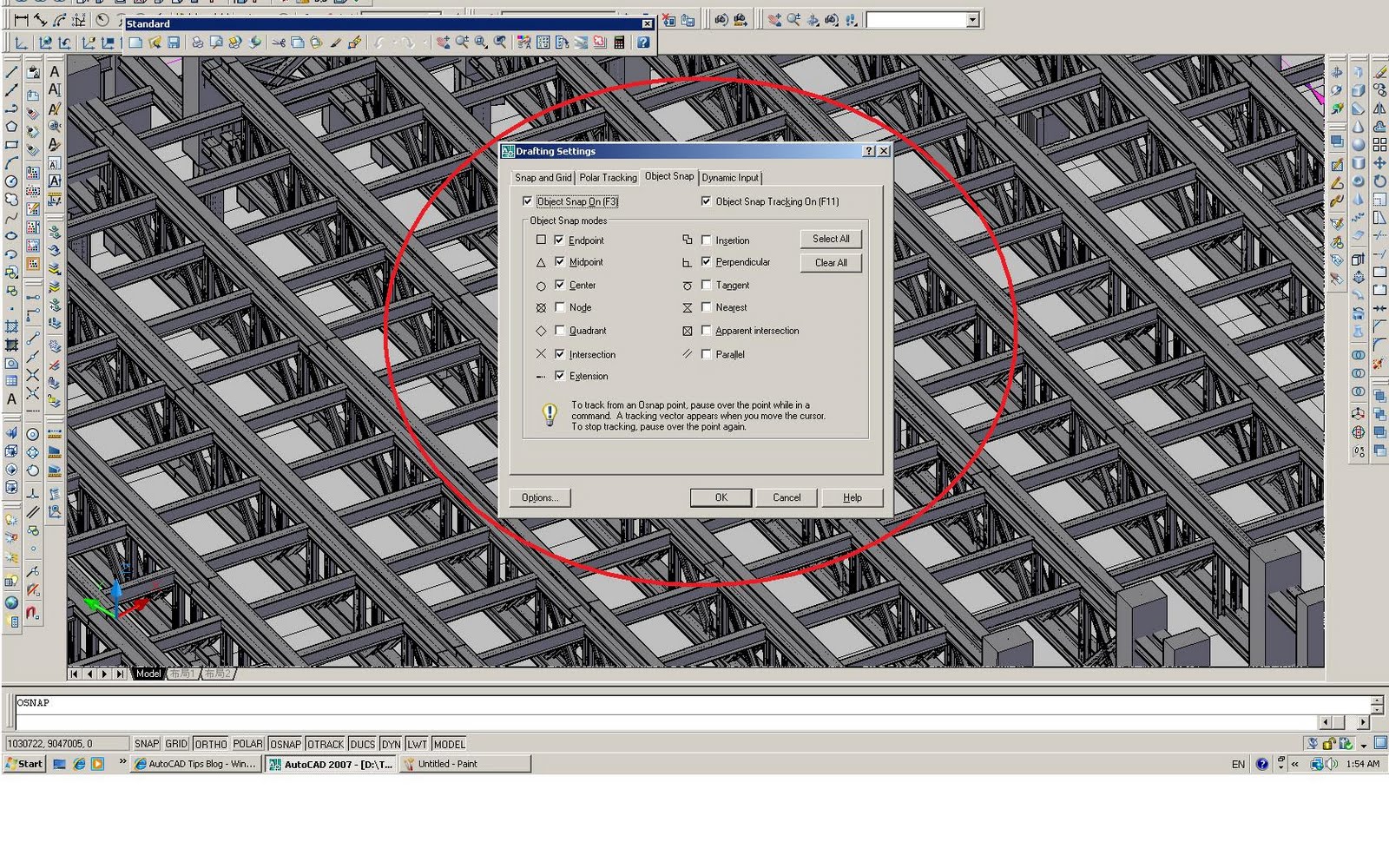This screenshot has height=868, width=1389.
Task: Select the Aligned dimension tool icon
Action: 40,19
